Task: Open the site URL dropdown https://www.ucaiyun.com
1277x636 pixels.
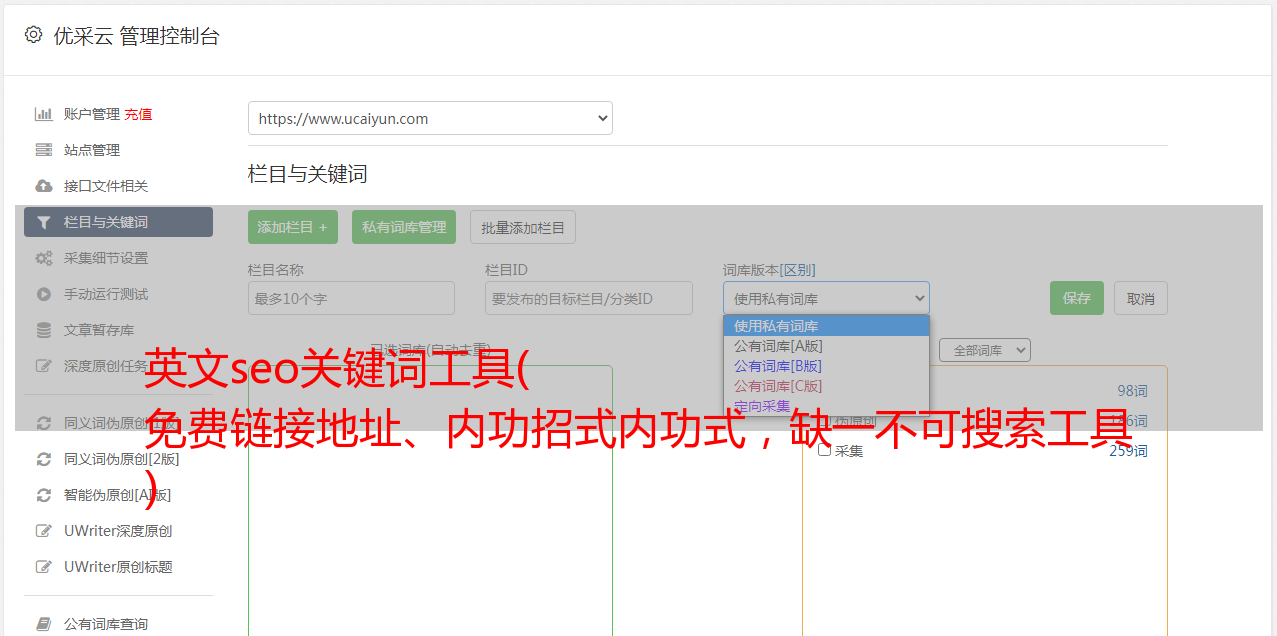Action: click(x=430, y=118)
